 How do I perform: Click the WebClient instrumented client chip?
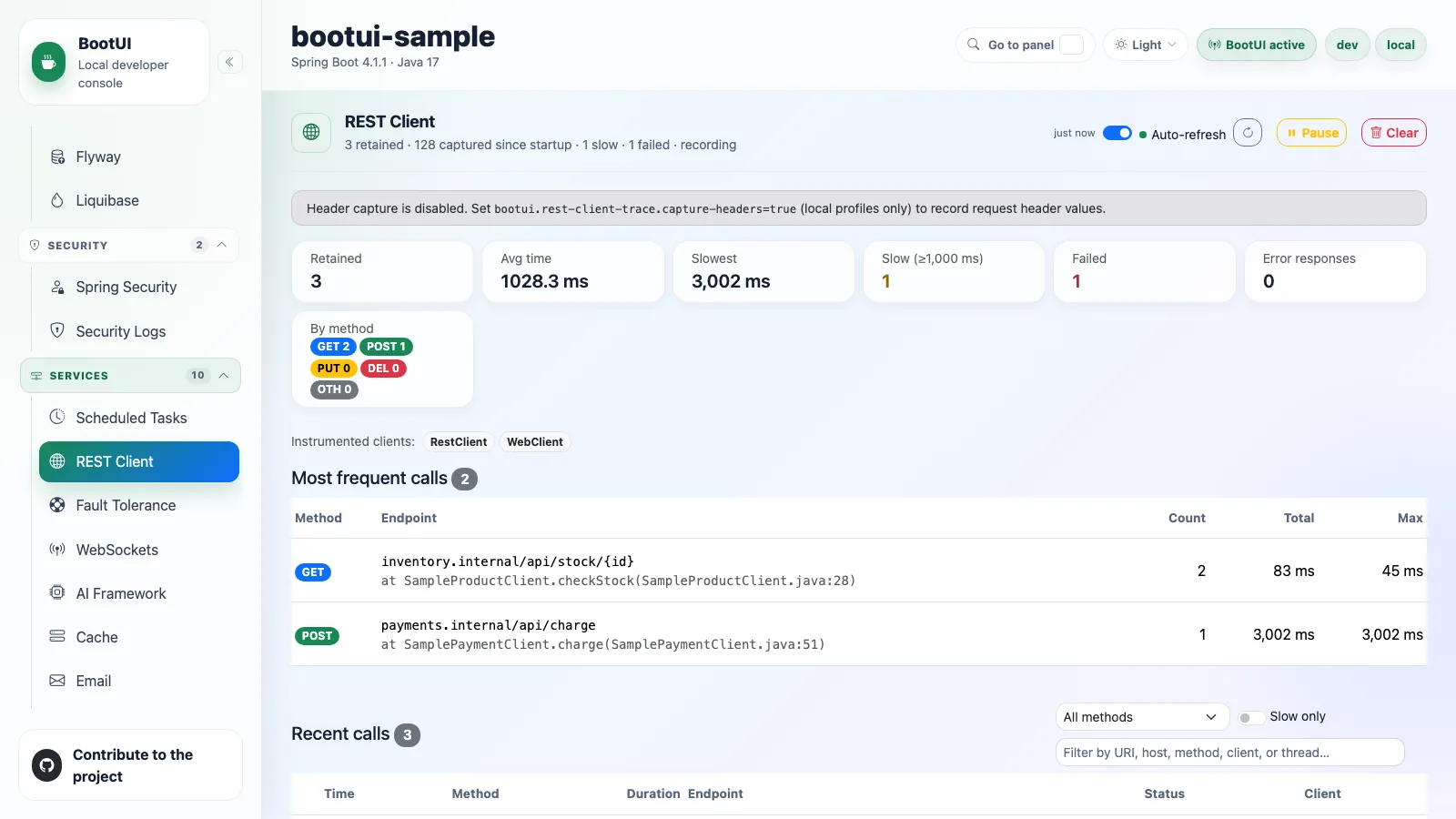[x=535, y=442]
